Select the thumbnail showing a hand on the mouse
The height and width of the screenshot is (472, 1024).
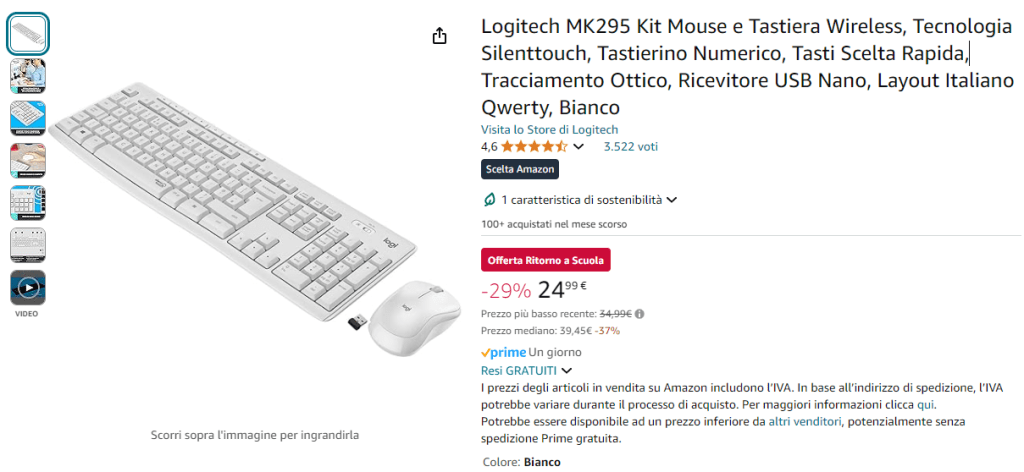(28, 160)
